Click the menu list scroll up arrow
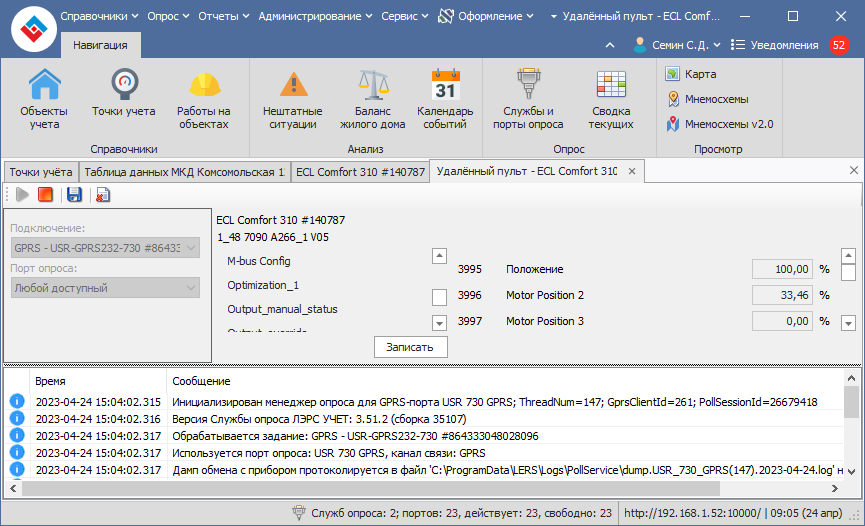This screenshot has width=865, height=526. pyautogui.click(x=439, y=256)
